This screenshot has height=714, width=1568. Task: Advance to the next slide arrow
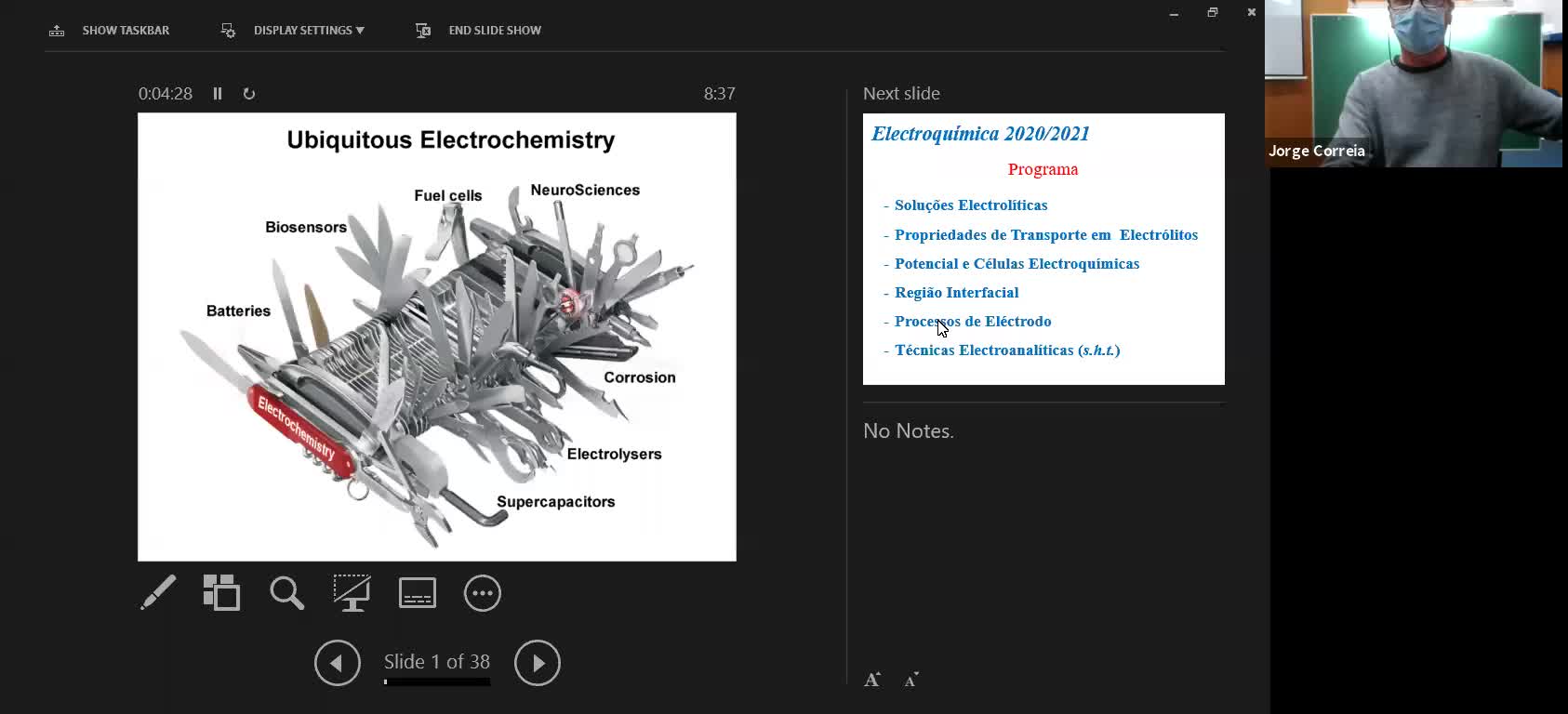(538, 663)
